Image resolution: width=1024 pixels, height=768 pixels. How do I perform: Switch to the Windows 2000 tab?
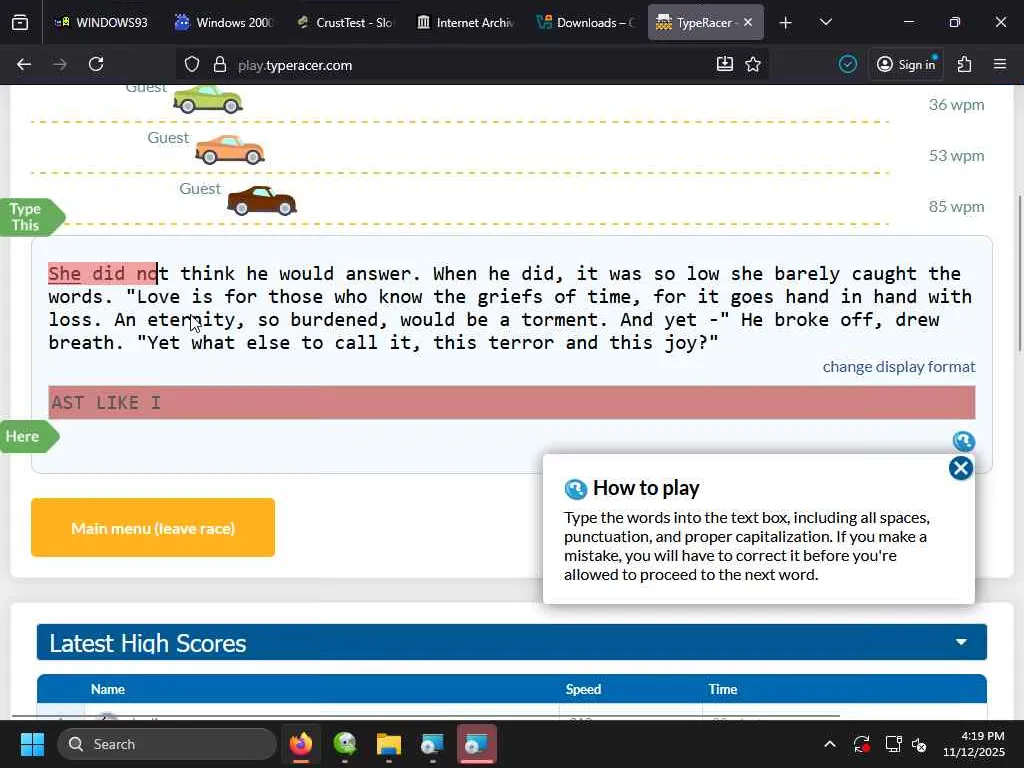point(223,22)
